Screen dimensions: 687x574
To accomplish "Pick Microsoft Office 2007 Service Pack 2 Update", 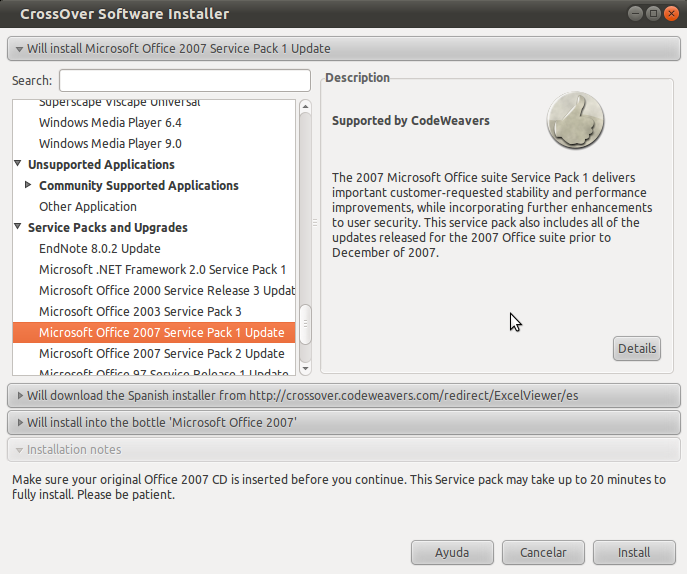I will point(162,354).
